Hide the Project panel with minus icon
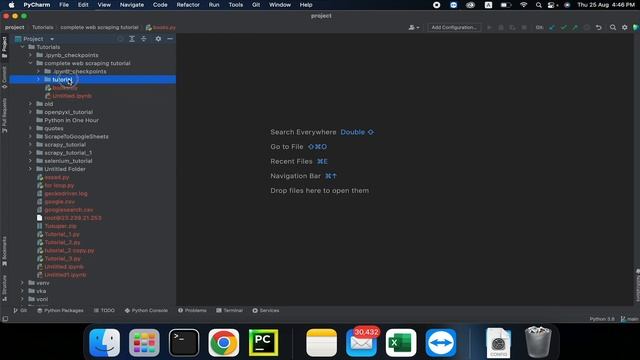640x360 pixels. 170,39
